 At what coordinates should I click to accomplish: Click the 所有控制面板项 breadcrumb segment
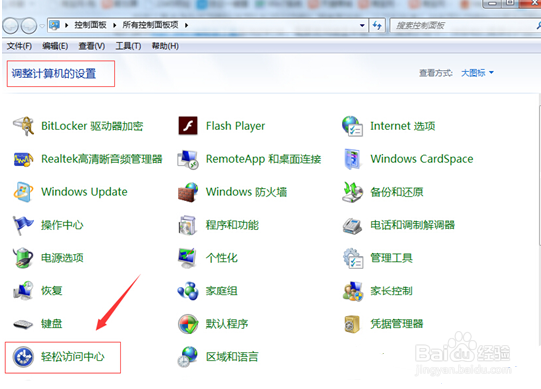[150, 25]
